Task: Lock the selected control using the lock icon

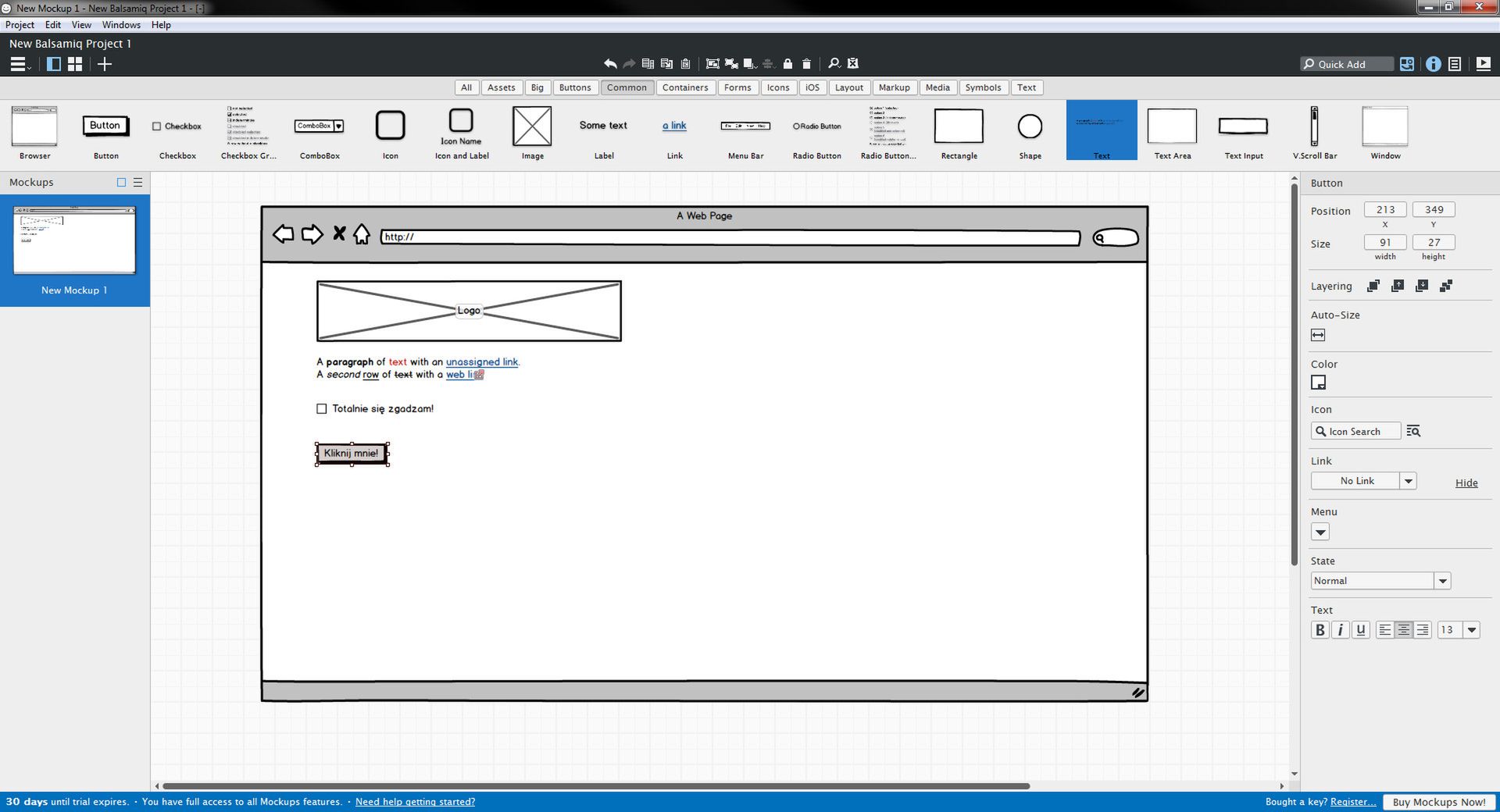Action: (x=787, y=63)
